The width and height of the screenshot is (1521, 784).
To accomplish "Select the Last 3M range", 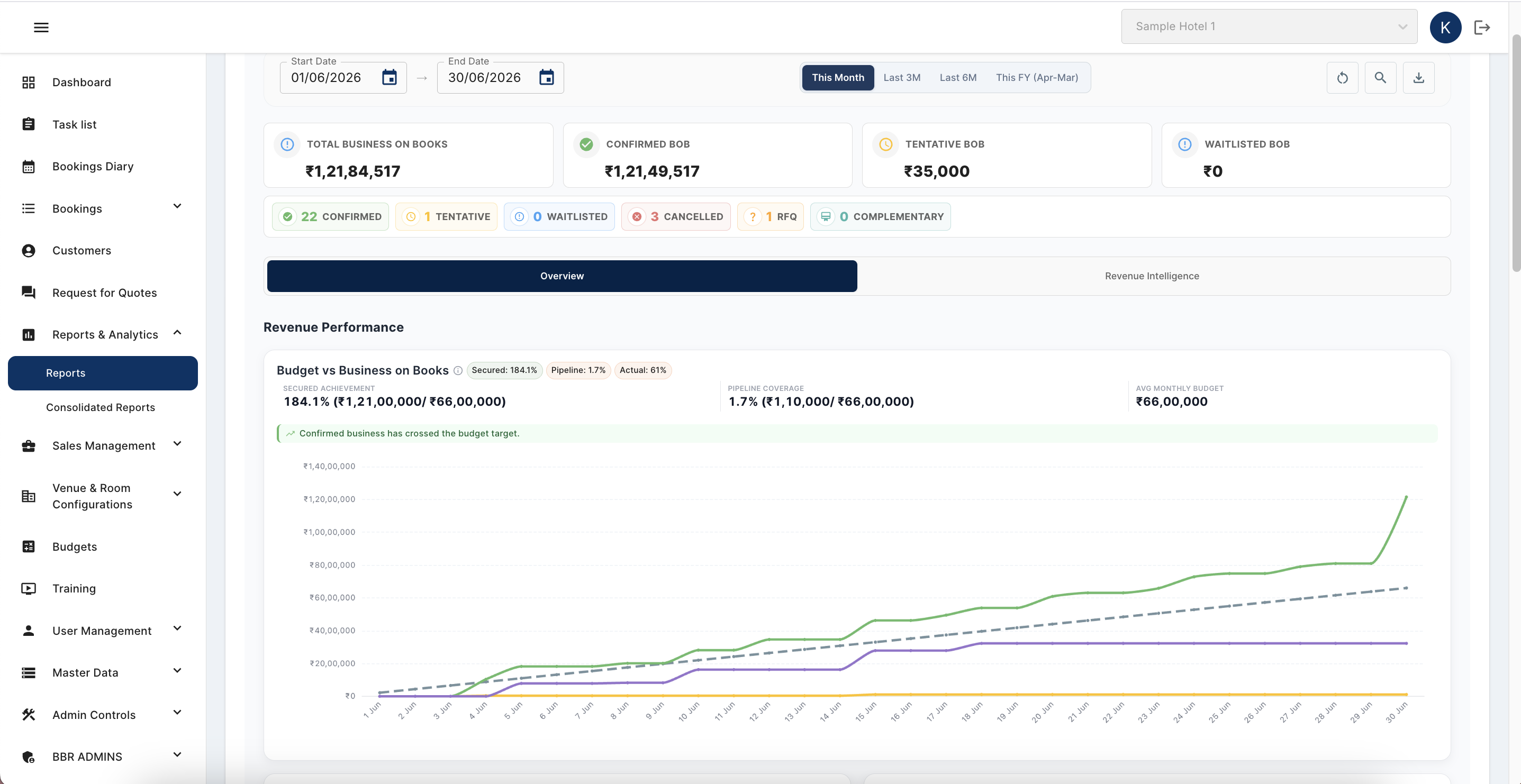I will point(902,77).
